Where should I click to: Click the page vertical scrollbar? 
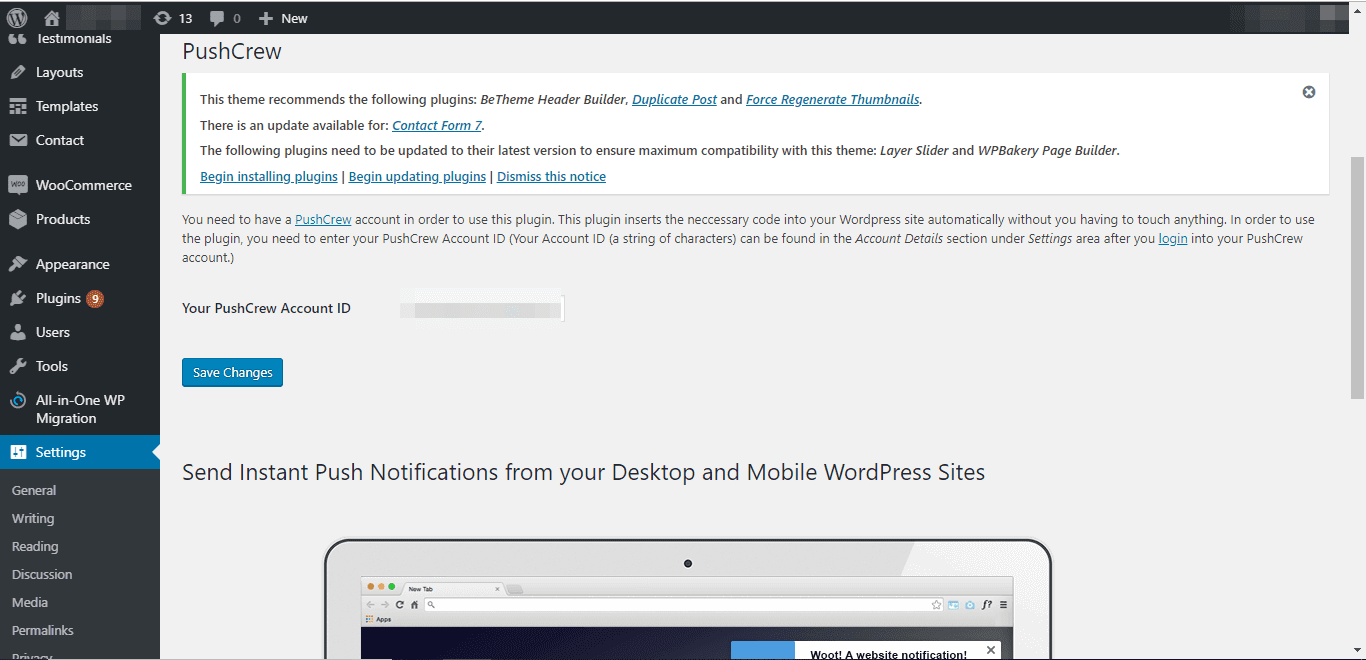[x=1357, y=277]
